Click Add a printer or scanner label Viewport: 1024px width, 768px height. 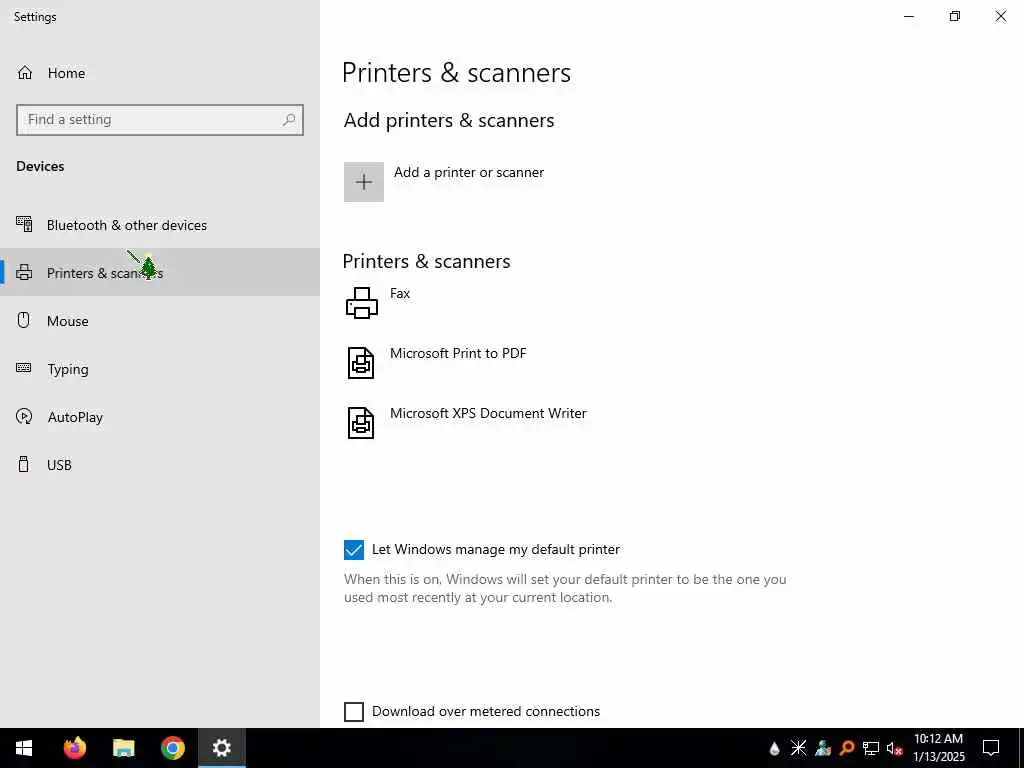tap(469, 172)
